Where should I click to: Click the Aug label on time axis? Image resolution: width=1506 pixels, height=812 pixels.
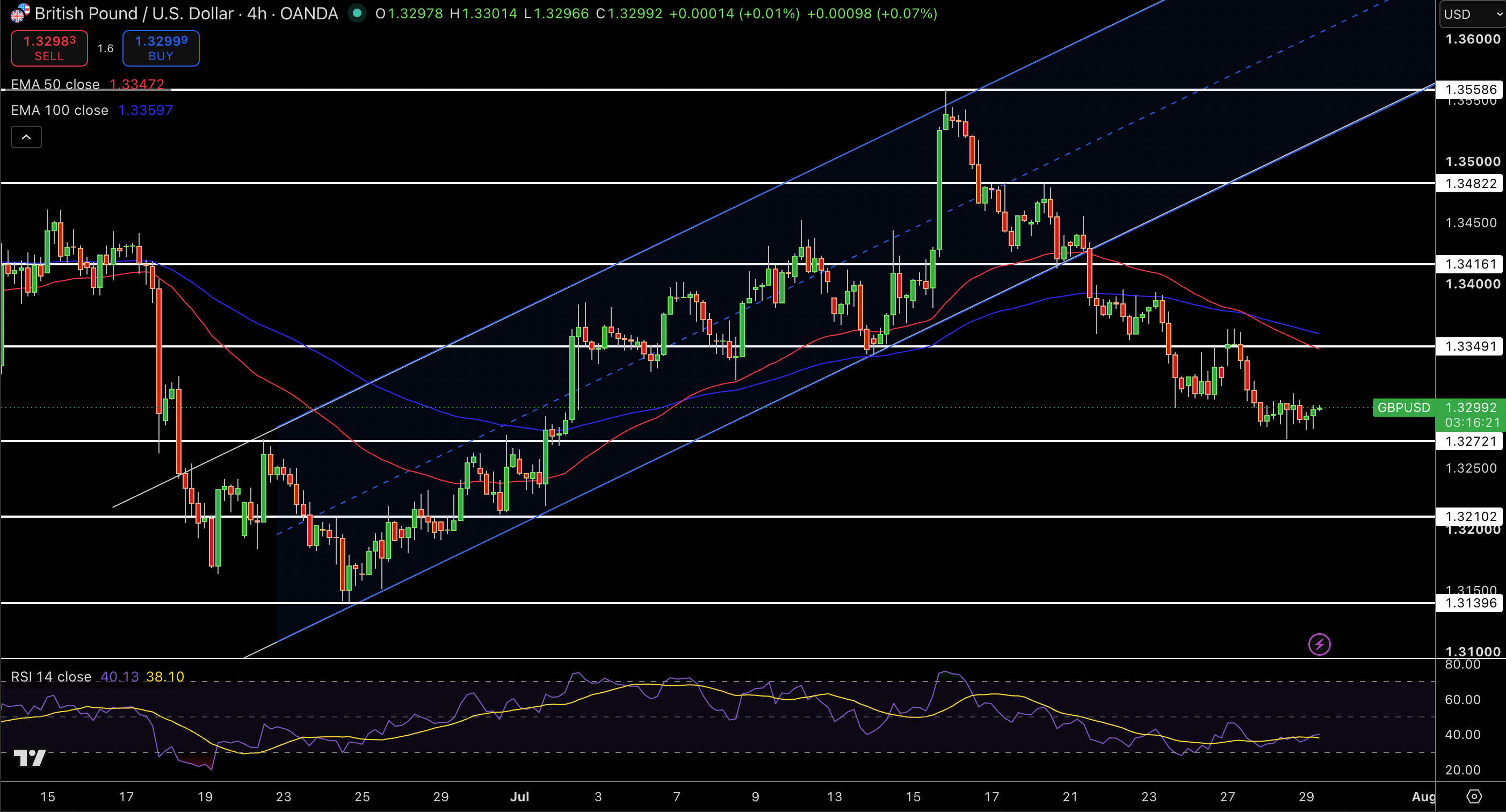1423,796
